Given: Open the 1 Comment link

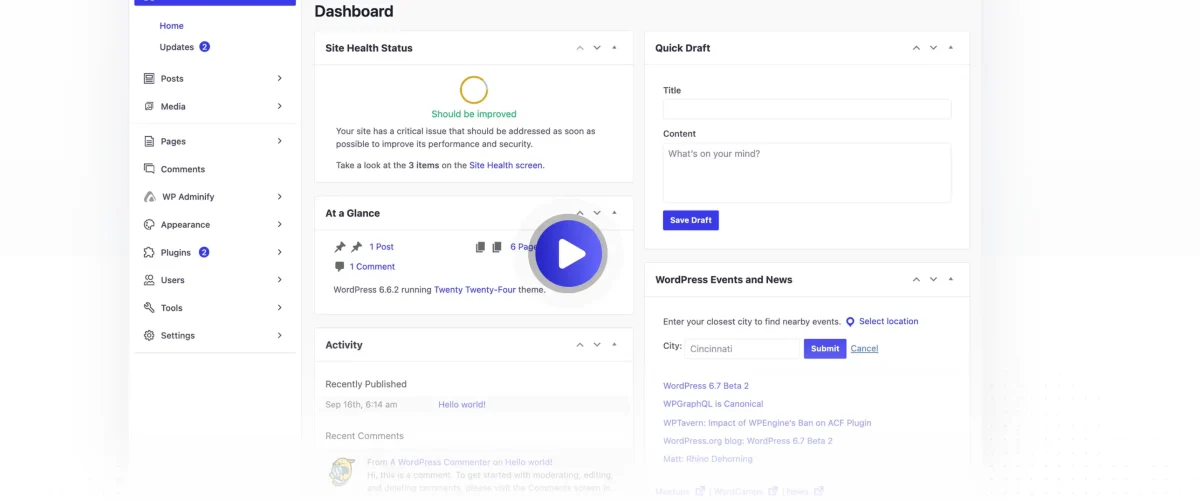Looking at the screenshot, I should pos(372,267).
